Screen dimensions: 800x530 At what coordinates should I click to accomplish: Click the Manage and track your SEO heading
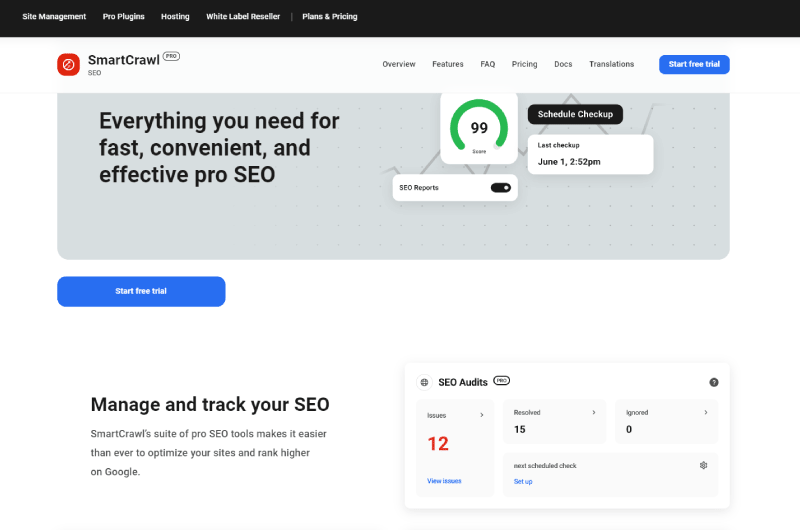[x=210, y=405]
